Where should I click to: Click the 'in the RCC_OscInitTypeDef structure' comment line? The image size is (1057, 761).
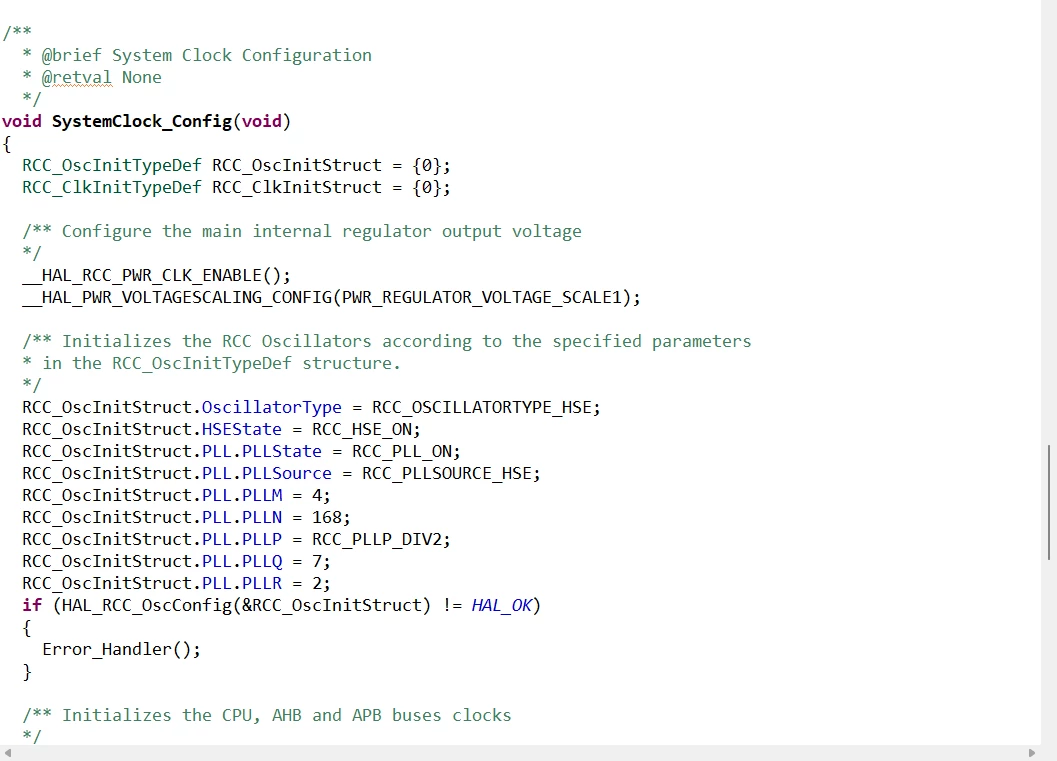[x=212, y=364]
